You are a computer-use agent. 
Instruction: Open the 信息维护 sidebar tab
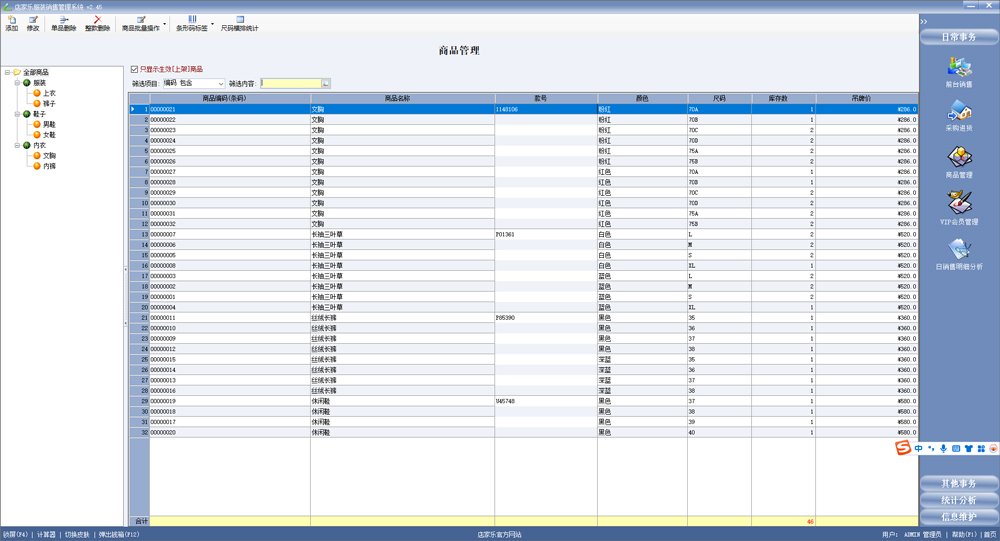tap(959, 517)
